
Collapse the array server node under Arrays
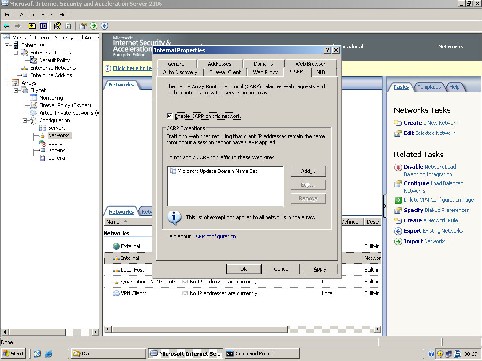pos(16,90)
